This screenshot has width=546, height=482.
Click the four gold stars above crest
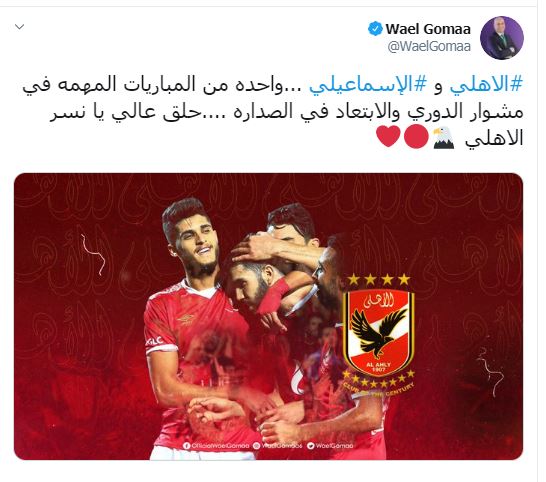(x=379, y=280)
